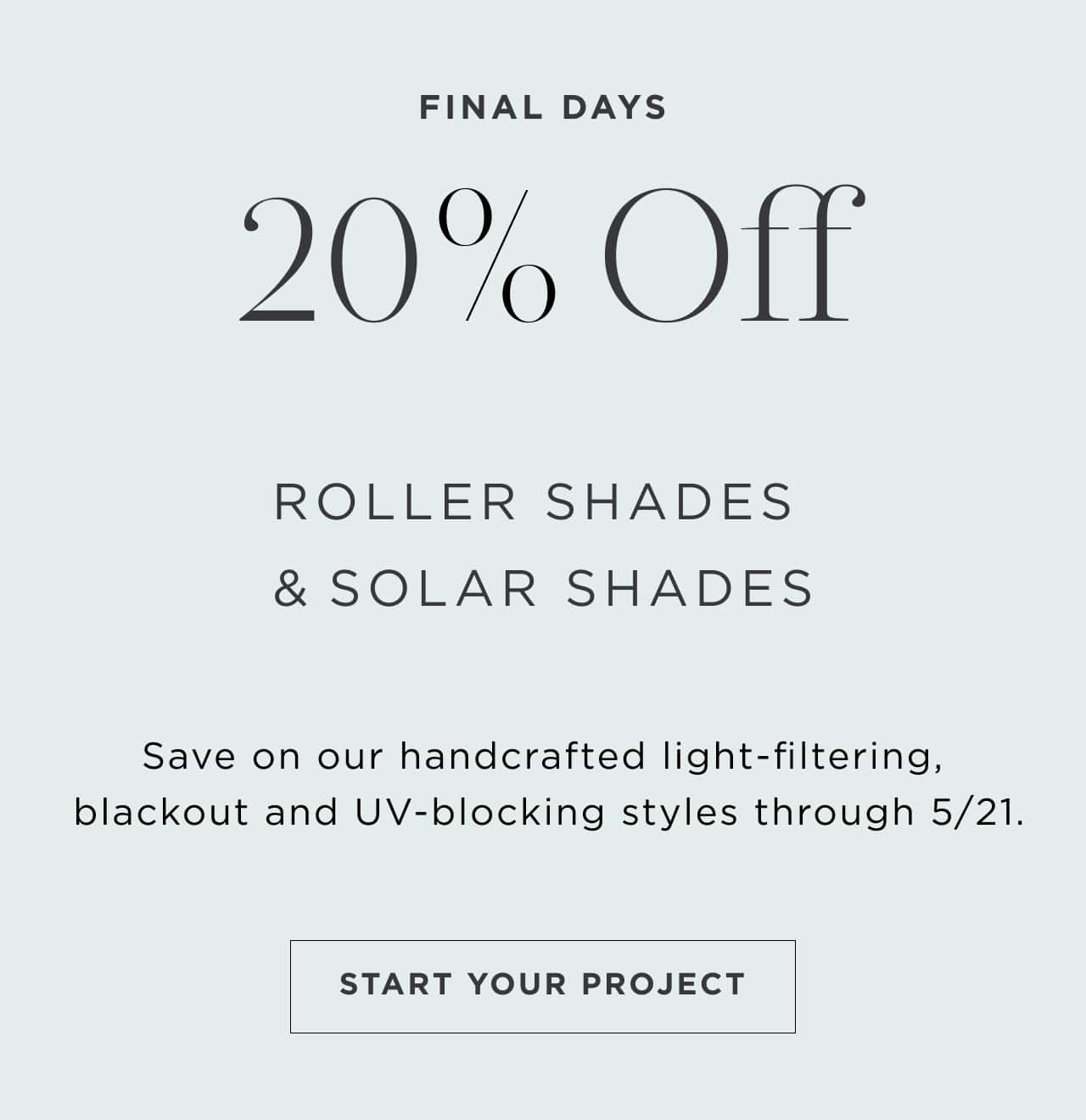1086x1120 pixels.
Task: Click the word 'handcrafted'
Action: point(523,755)
